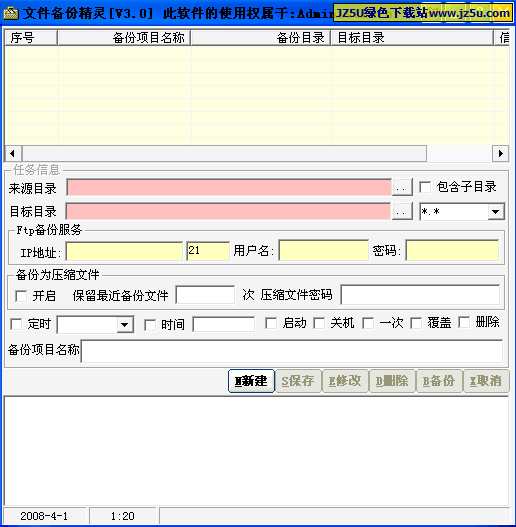Click the 序号 column header
This screenshot has height=527, width=516.
click(x=31, y=38)
